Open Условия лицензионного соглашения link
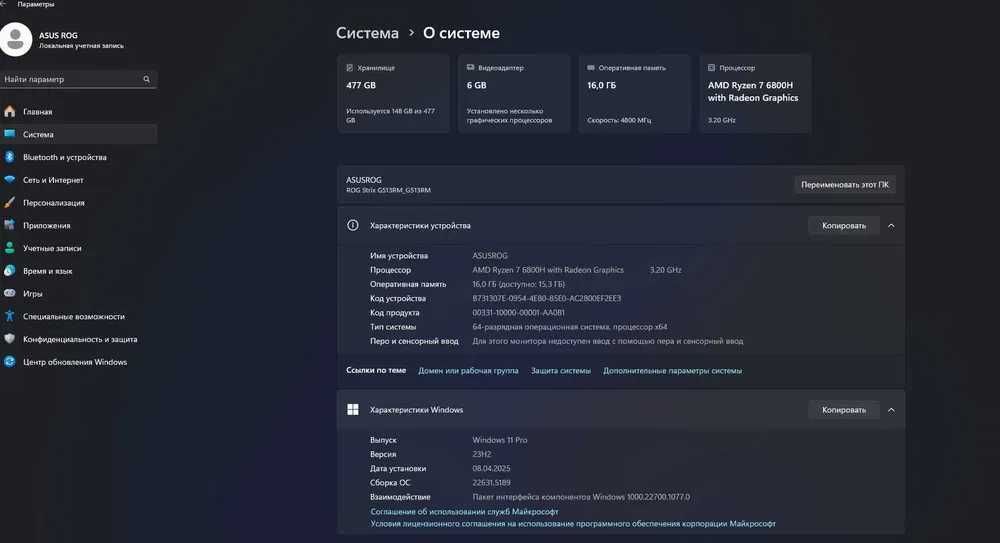The height and width of the screenshot is (543, 1000). (573, 524)
